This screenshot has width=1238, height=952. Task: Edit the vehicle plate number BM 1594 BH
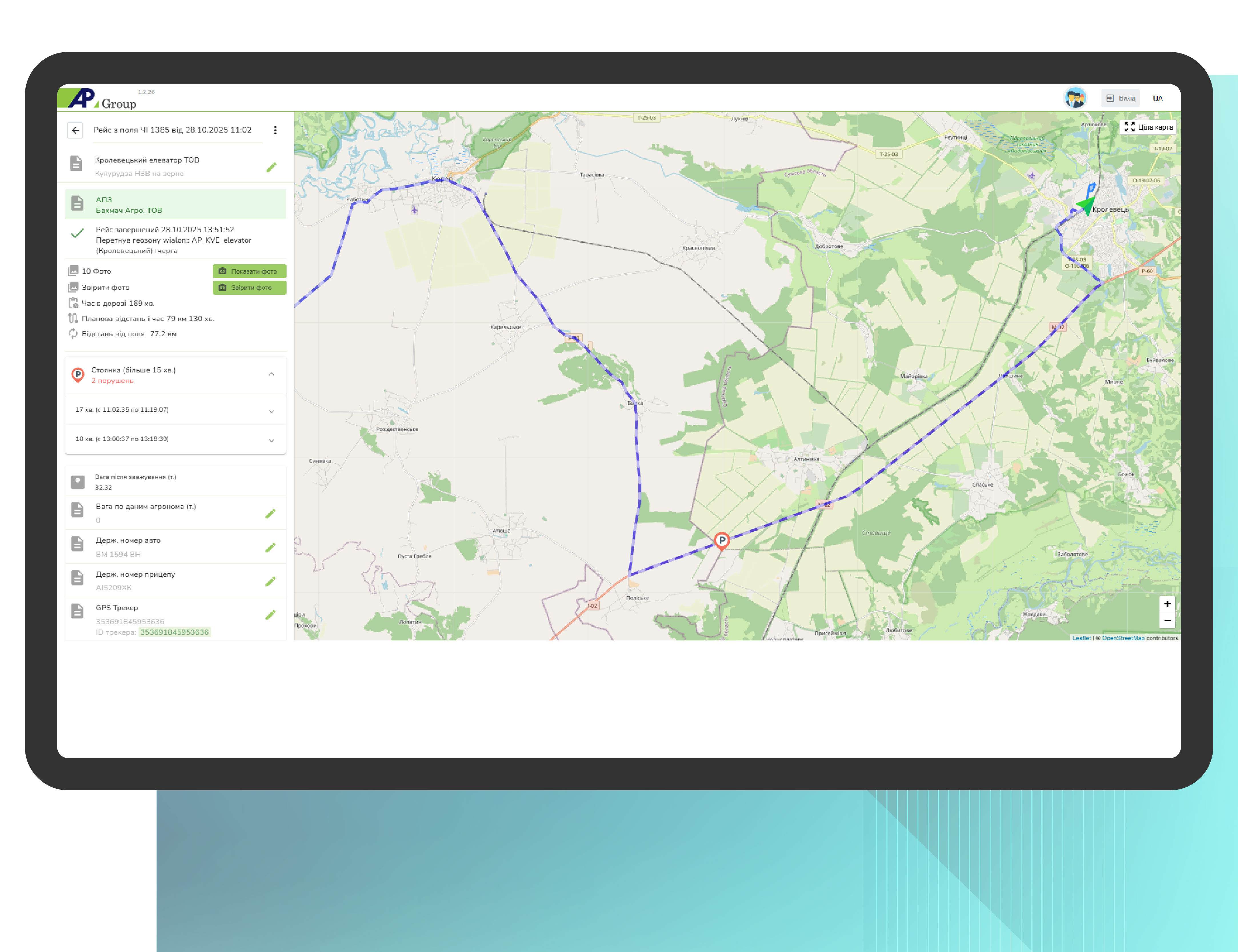pyautogui.click(x=271, y=547)
